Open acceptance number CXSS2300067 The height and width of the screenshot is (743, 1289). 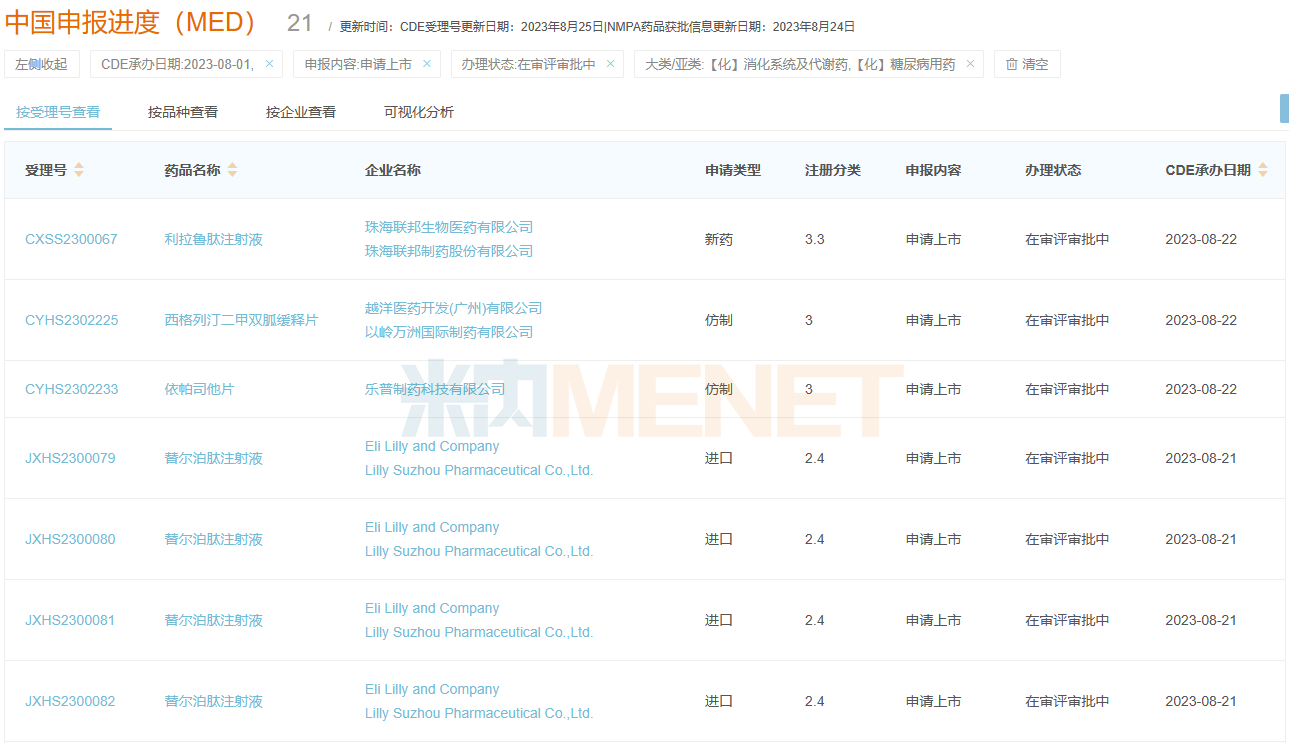pyautogui.click(x=71, y=239)
